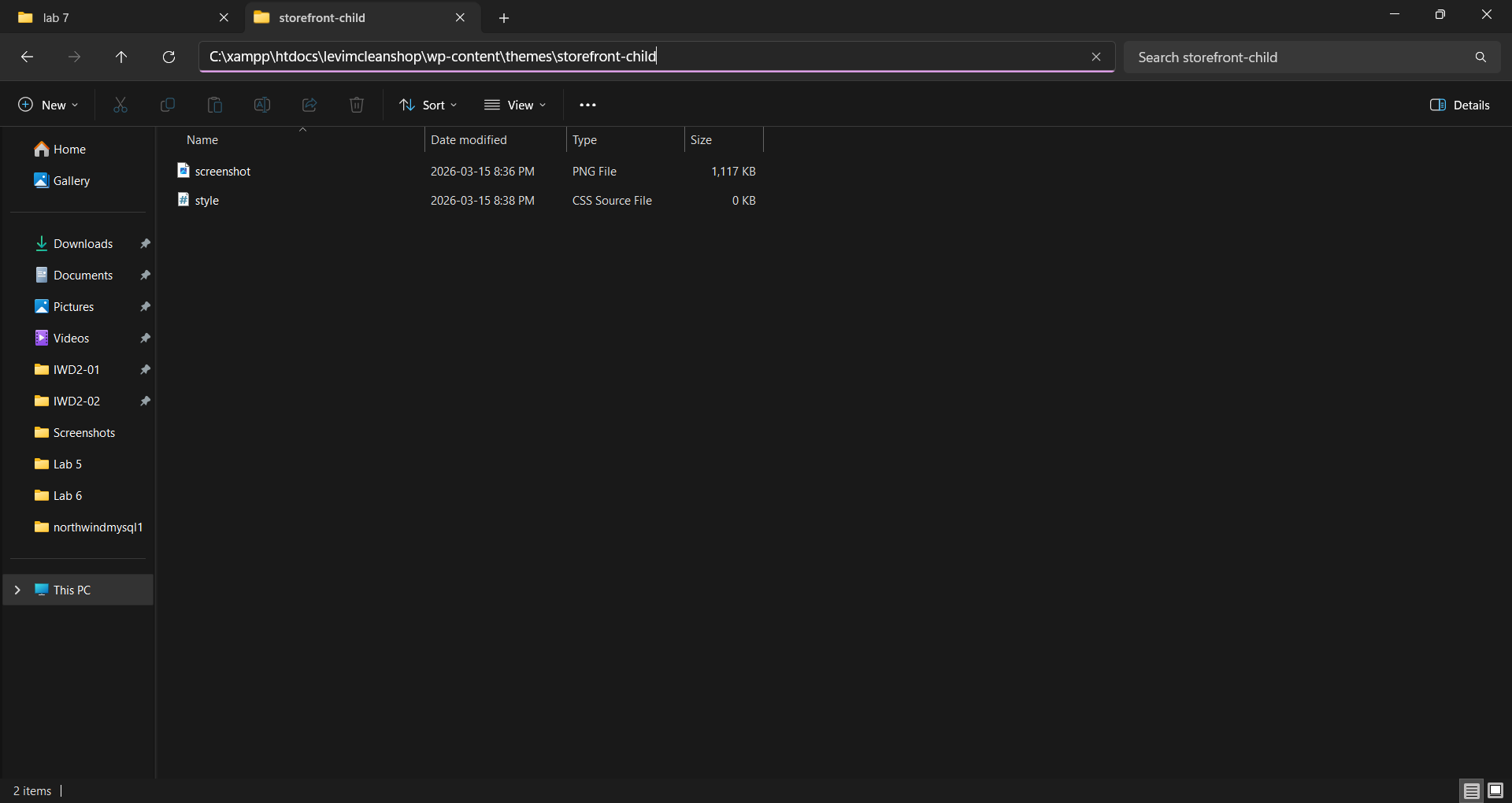Refresh the current folder view
Screen dimensions: 1512x803
pos(169,57)
